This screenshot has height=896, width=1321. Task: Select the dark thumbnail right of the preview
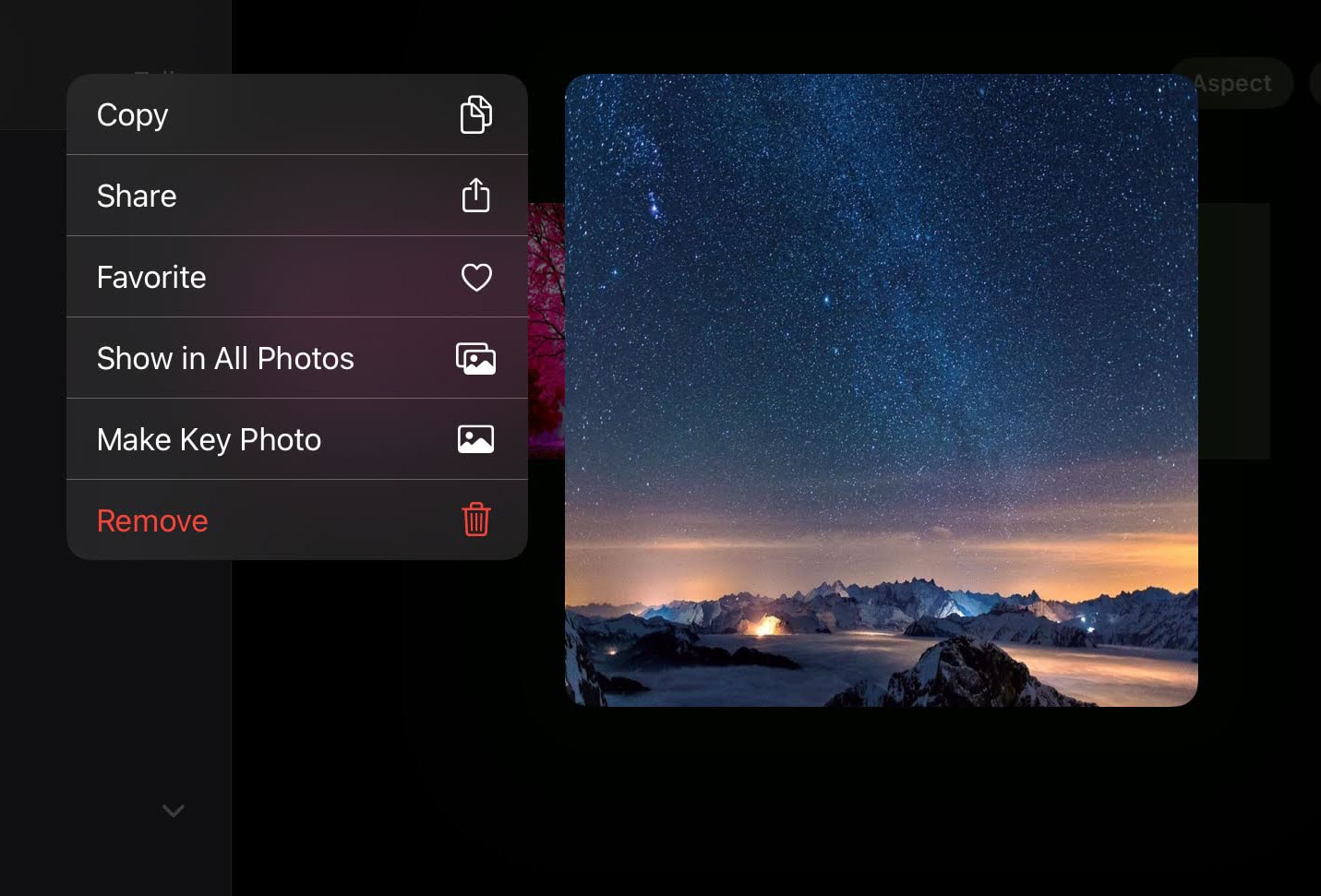pos(1234,330)
